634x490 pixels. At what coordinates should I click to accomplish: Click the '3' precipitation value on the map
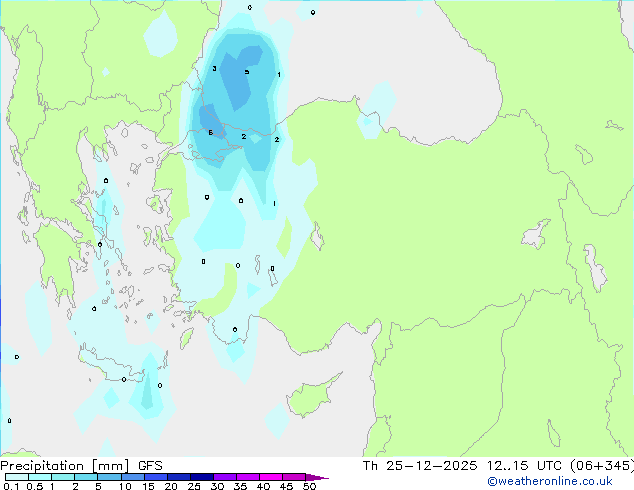[x=214, y=68]
